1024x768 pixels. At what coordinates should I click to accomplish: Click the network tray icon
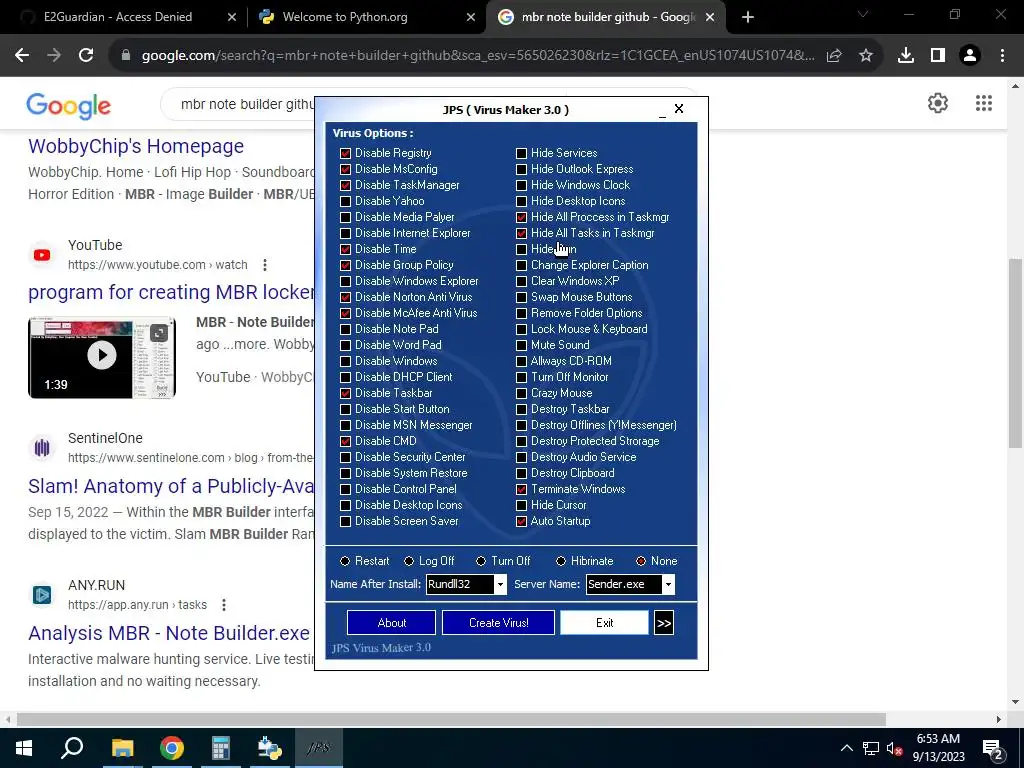click(871, 749)
